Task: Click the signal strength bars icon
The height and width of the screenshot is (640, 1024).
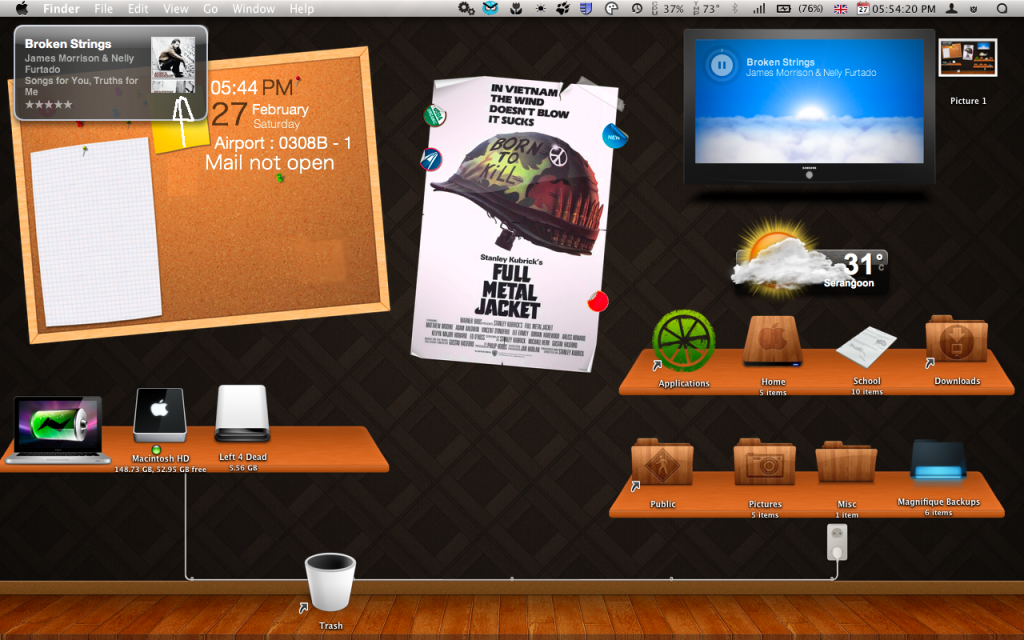Action: coord(759,8)
